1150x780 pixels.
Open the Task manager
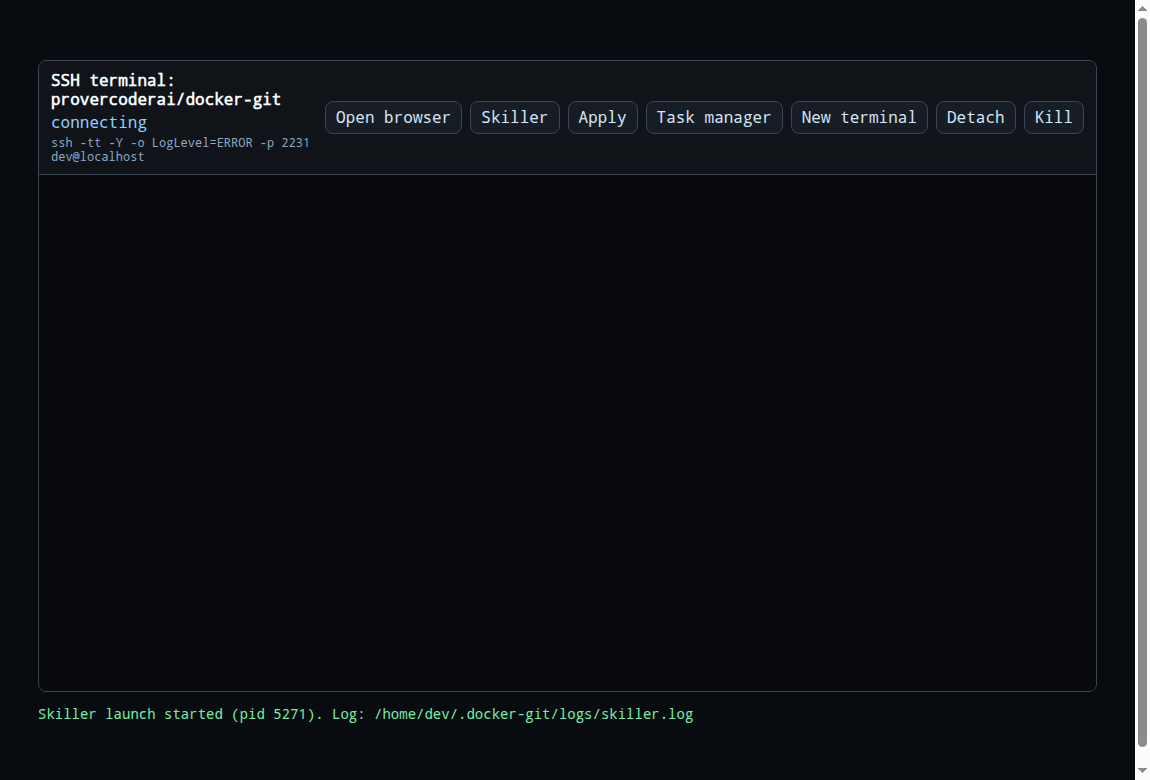pyautogui.click(x=714, y=117)
